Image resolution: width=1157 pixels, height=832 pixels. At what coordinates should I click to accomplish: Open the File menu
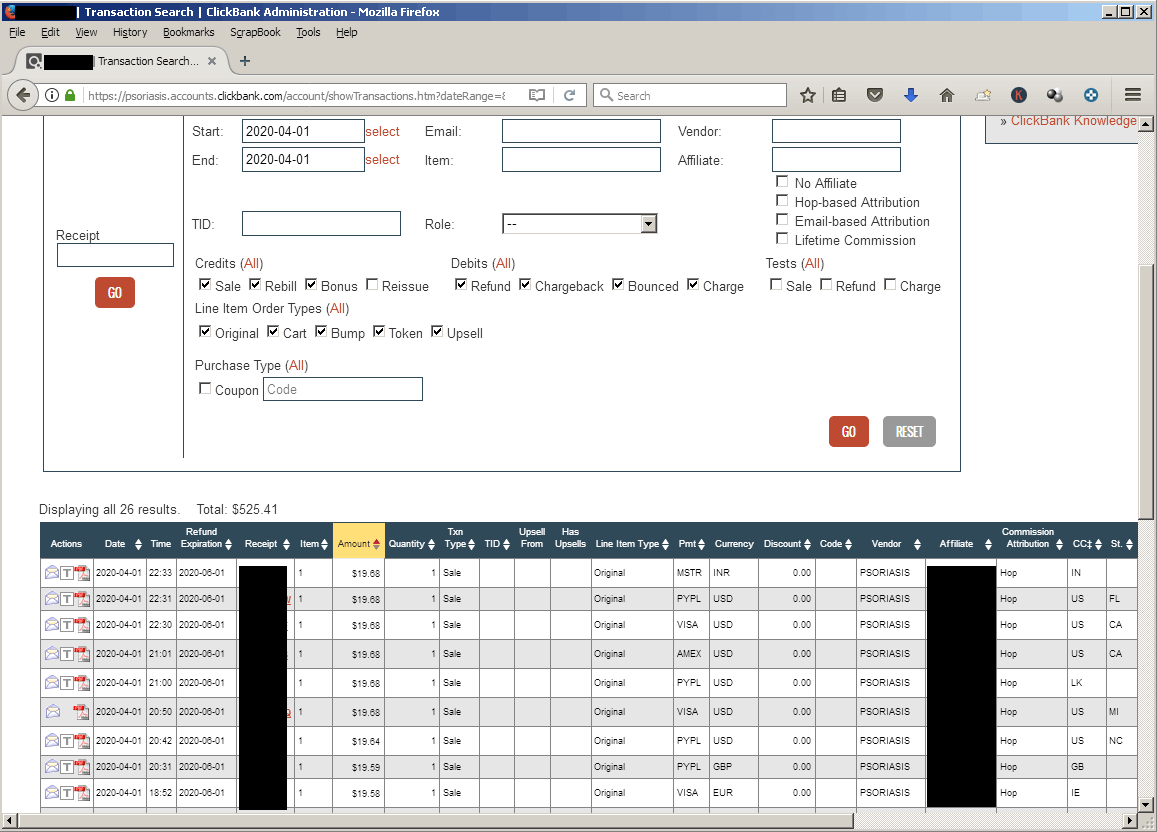[x=17, y=32]
